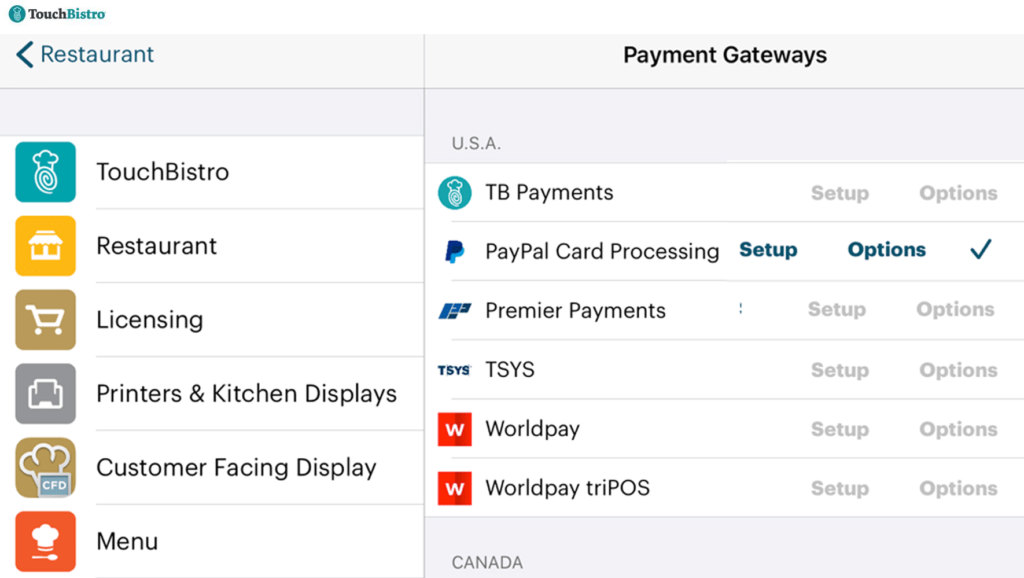
Task: Select the PayPal Card Processing gateway name
Action: [x=602, y=251]
